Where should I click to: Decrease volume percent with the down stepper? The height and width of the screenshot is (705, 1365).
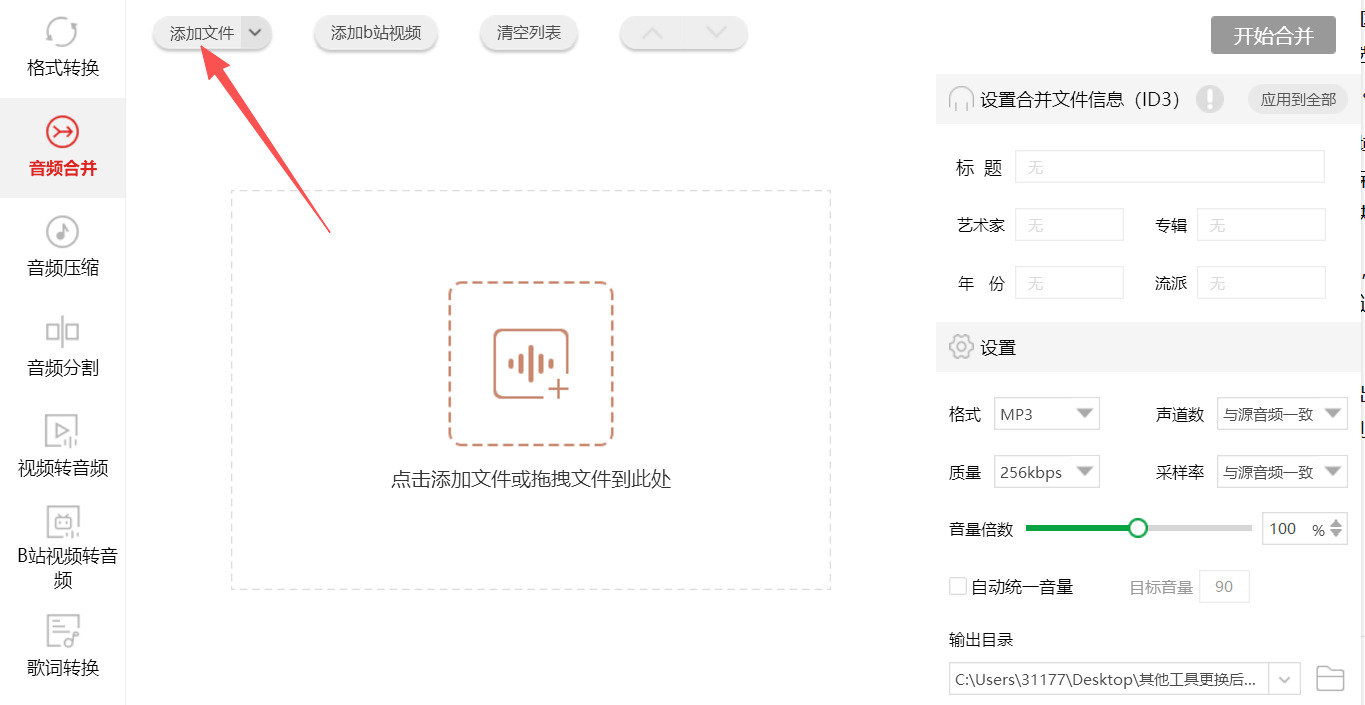(1337, 535)
